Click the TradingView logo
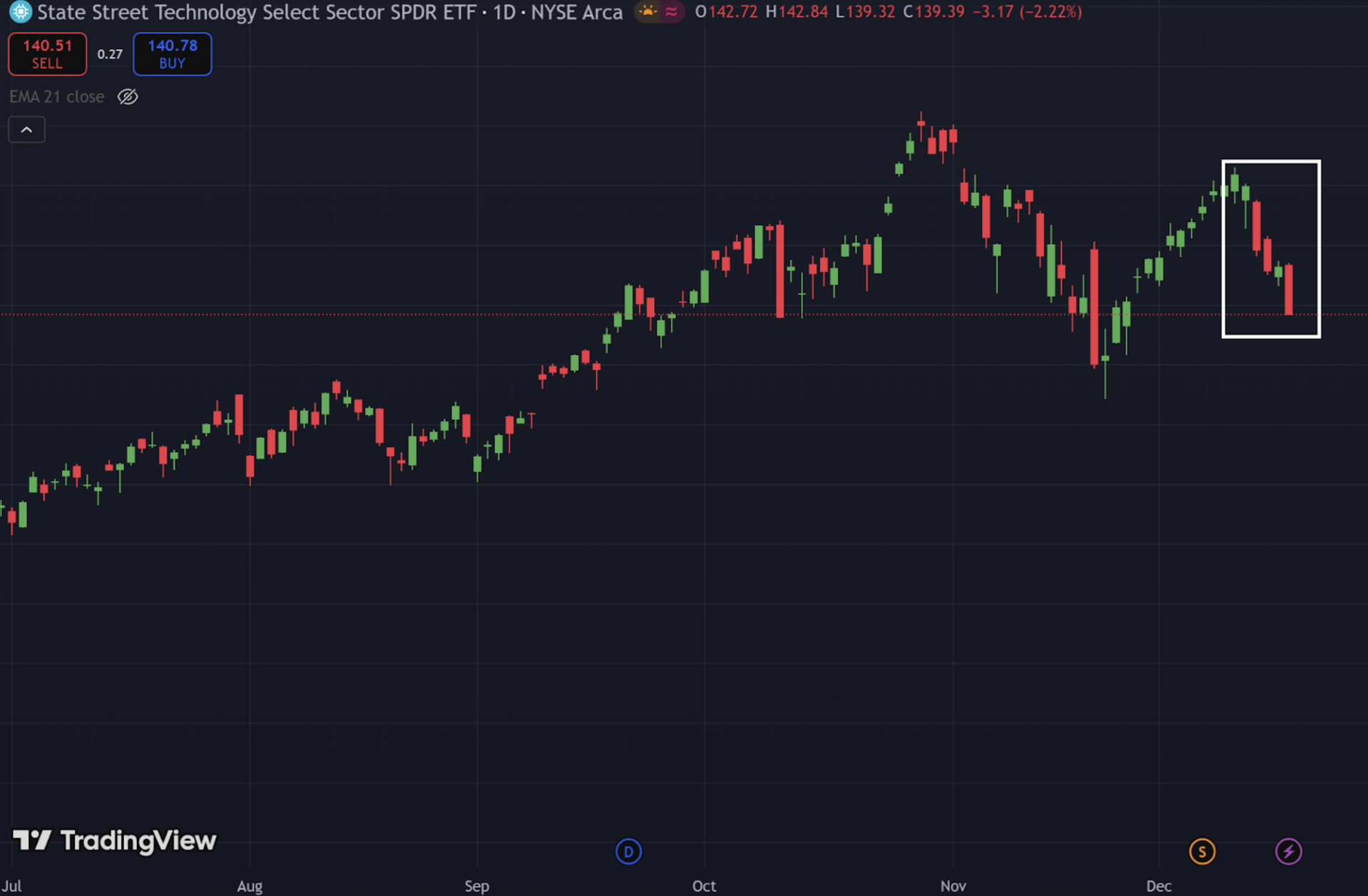This screenshot has height=896, width=1368. coord(114,841)
